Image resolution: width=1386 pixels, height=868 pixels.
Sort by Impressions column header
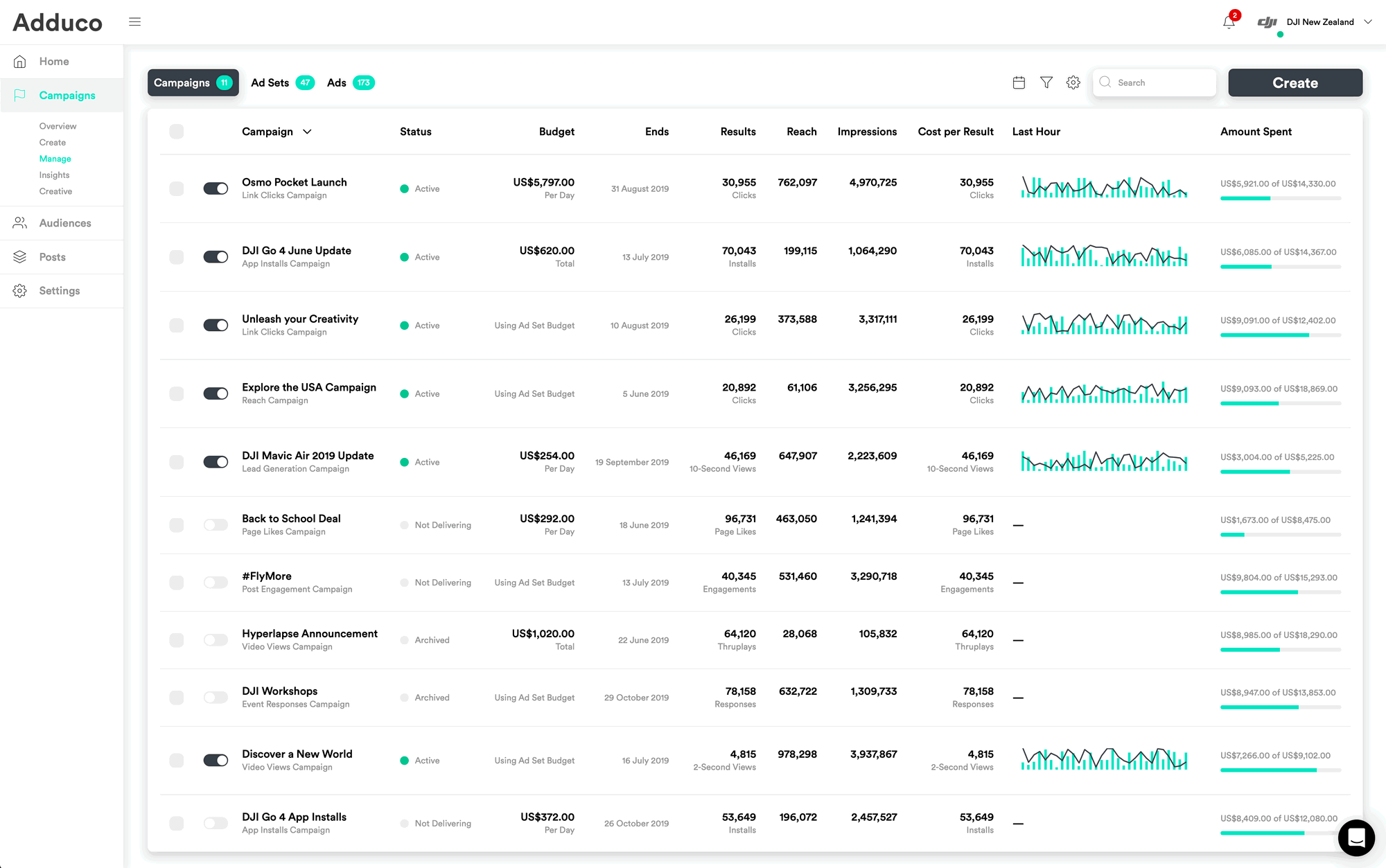coord(867,132)
